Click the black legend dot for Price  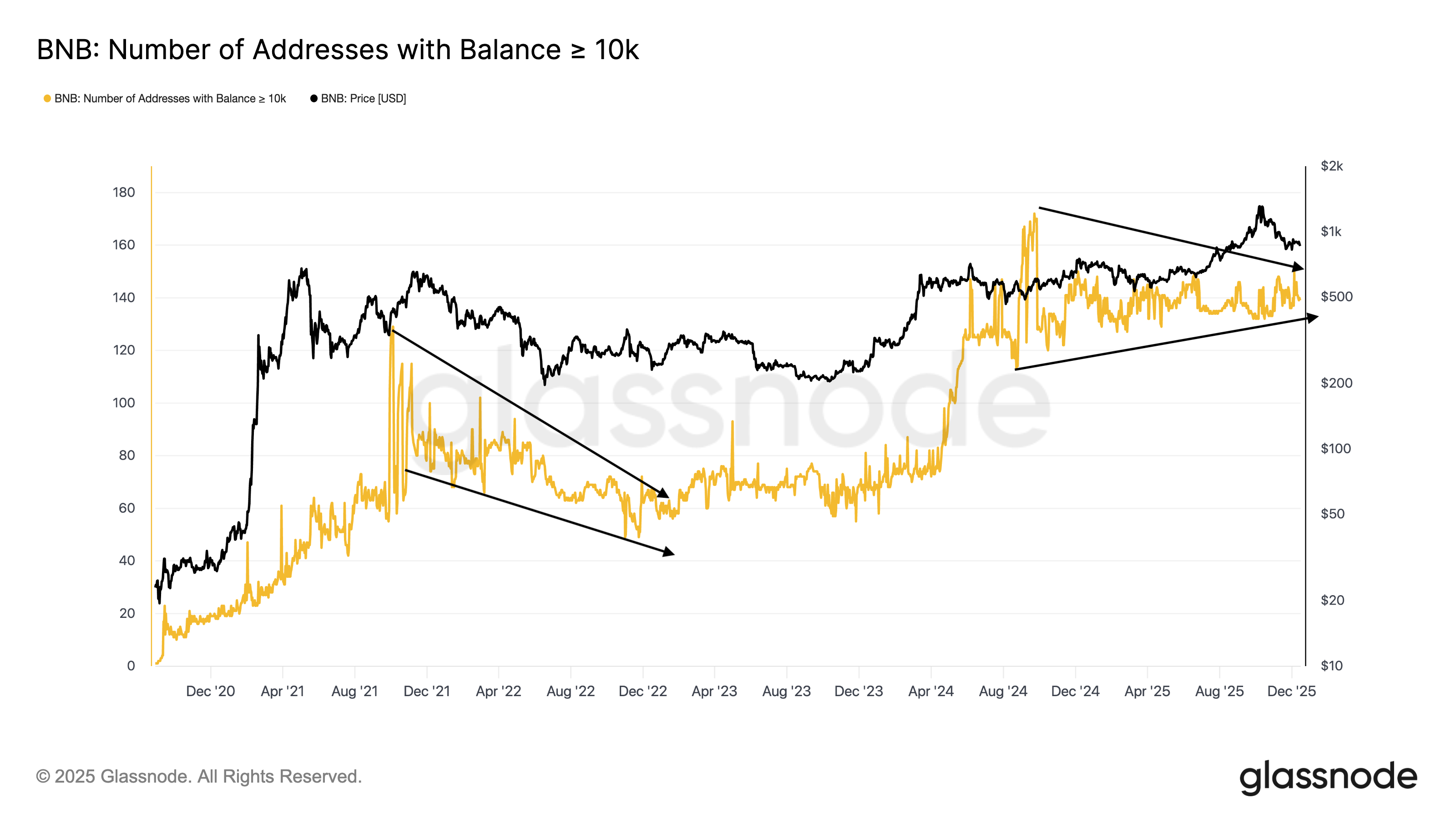(313, 99)
